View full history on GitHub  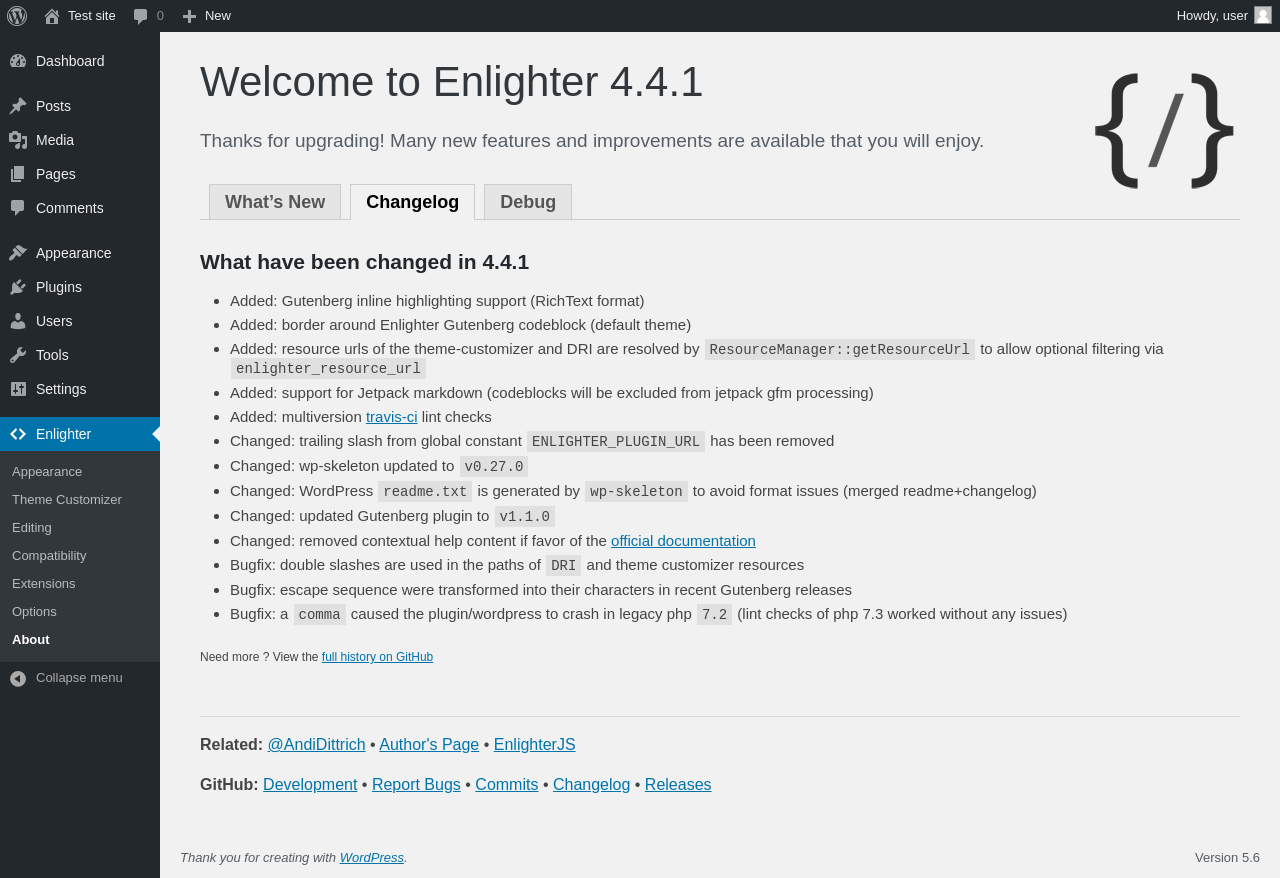point(377,657)
